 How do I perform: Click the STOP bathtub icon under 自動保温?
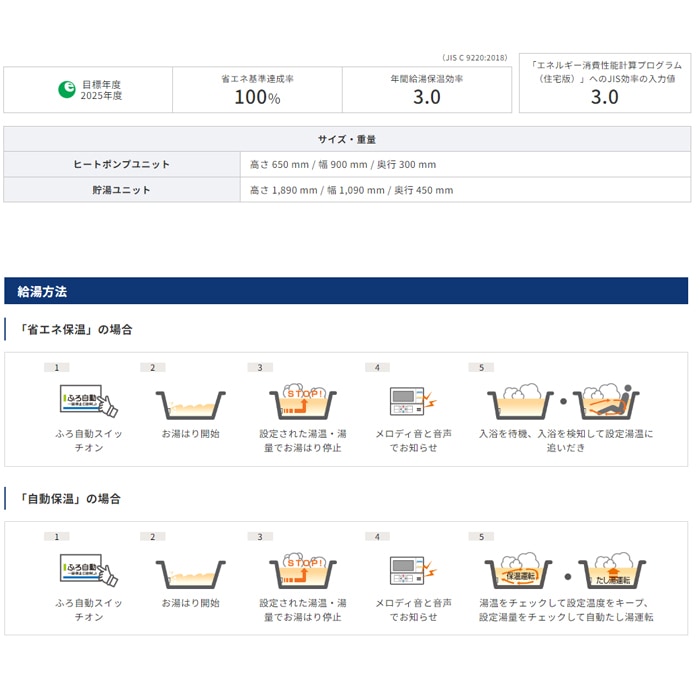[300, 570]
